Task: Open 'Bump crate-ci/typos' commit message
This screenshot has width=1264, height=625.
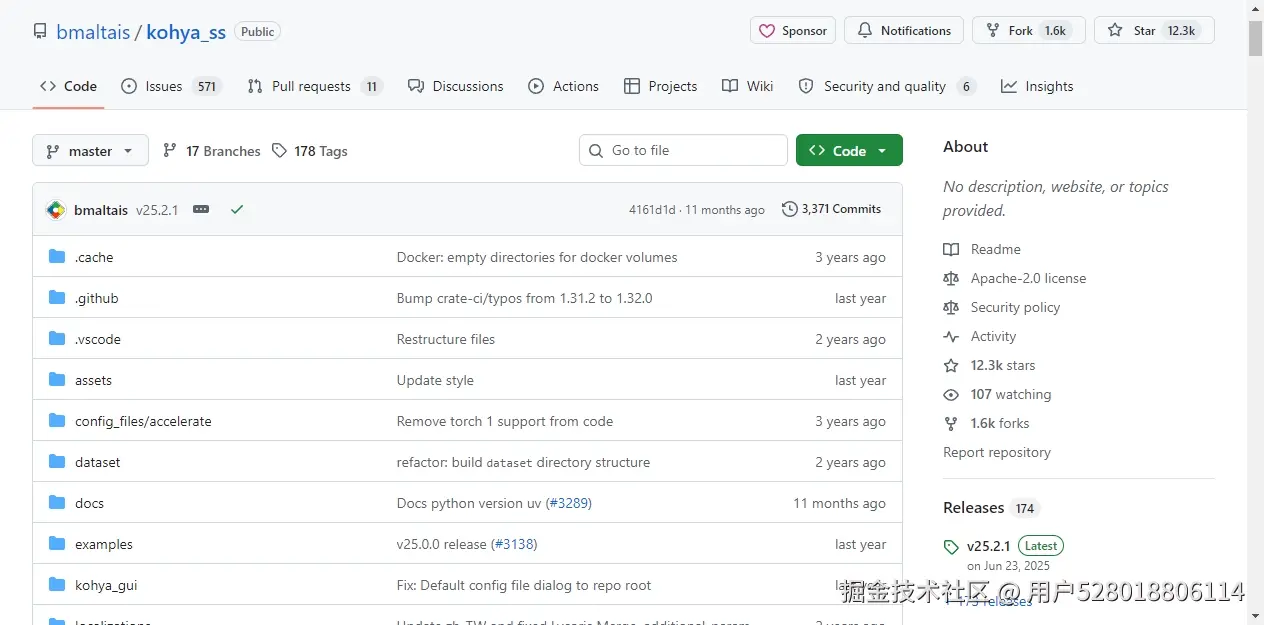Action: coord(525,298)
